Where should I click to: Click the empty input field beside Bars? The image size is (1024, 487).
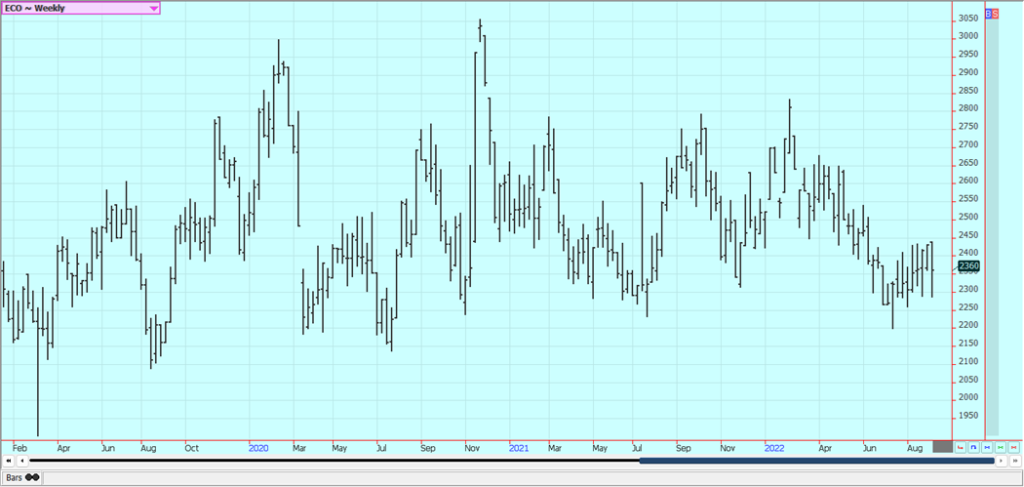pos(532,477)
